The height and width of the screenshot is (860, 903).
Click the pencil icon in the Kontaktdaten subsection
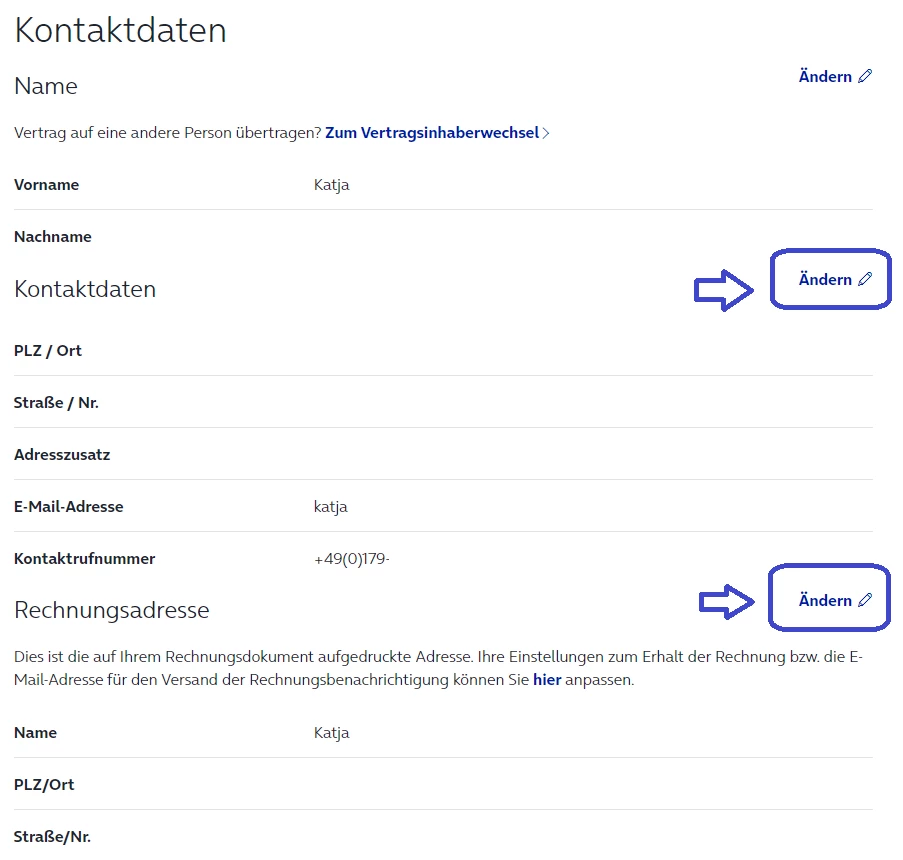tap(865, 280)
